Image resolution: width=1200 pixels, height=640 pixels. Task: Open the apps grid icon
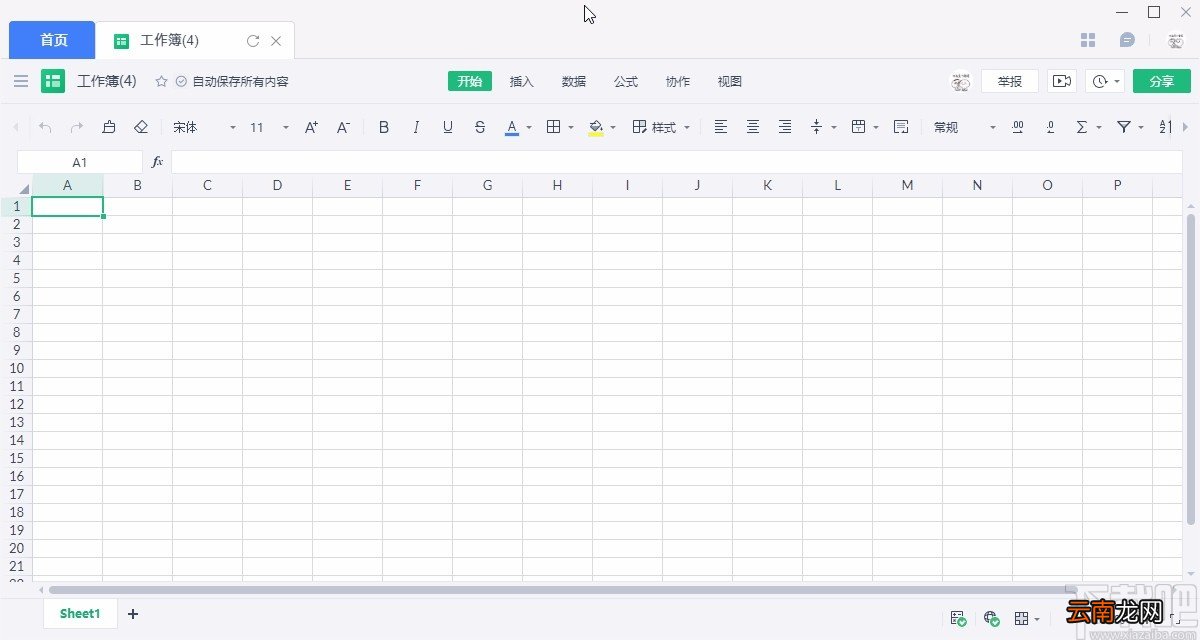point(1088,40)
